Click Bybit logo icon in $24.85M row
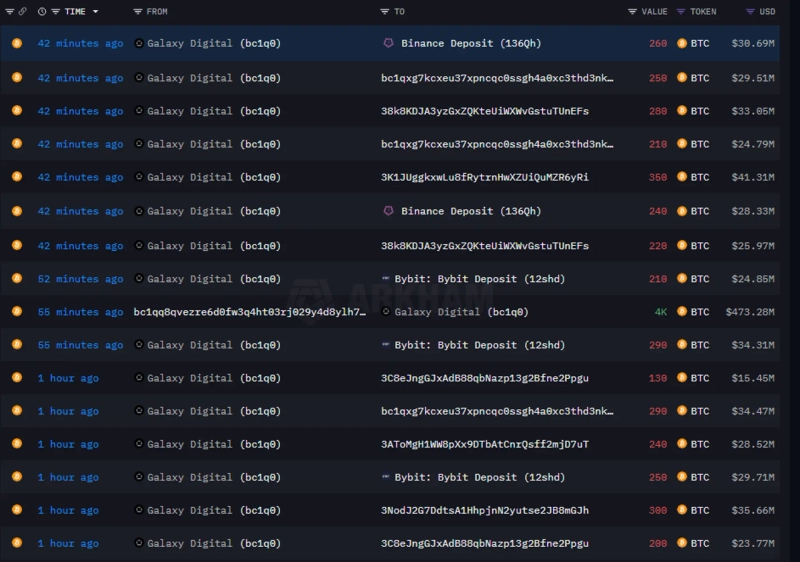This screenshot has height=562, width=800. pos(387,278)
